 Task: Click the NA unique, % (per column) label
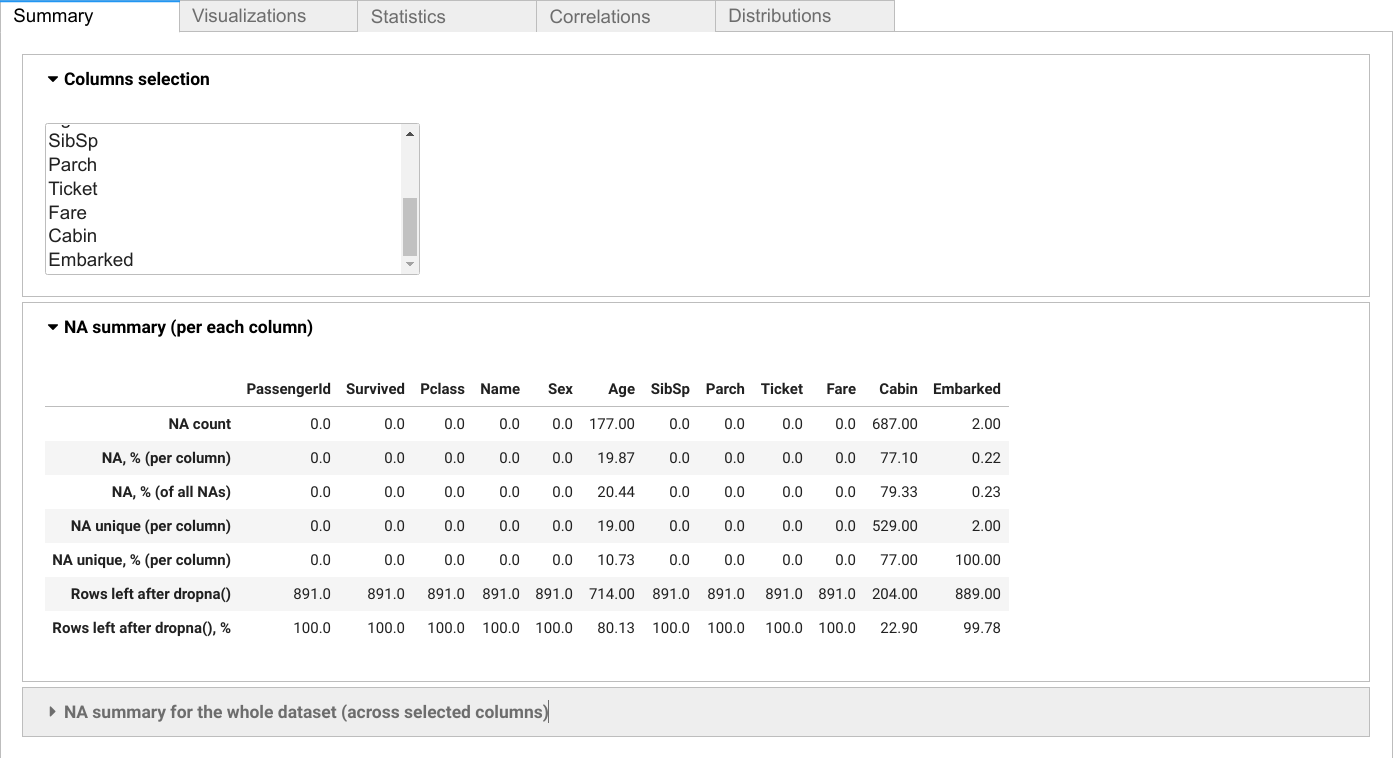tap(141, 560)
